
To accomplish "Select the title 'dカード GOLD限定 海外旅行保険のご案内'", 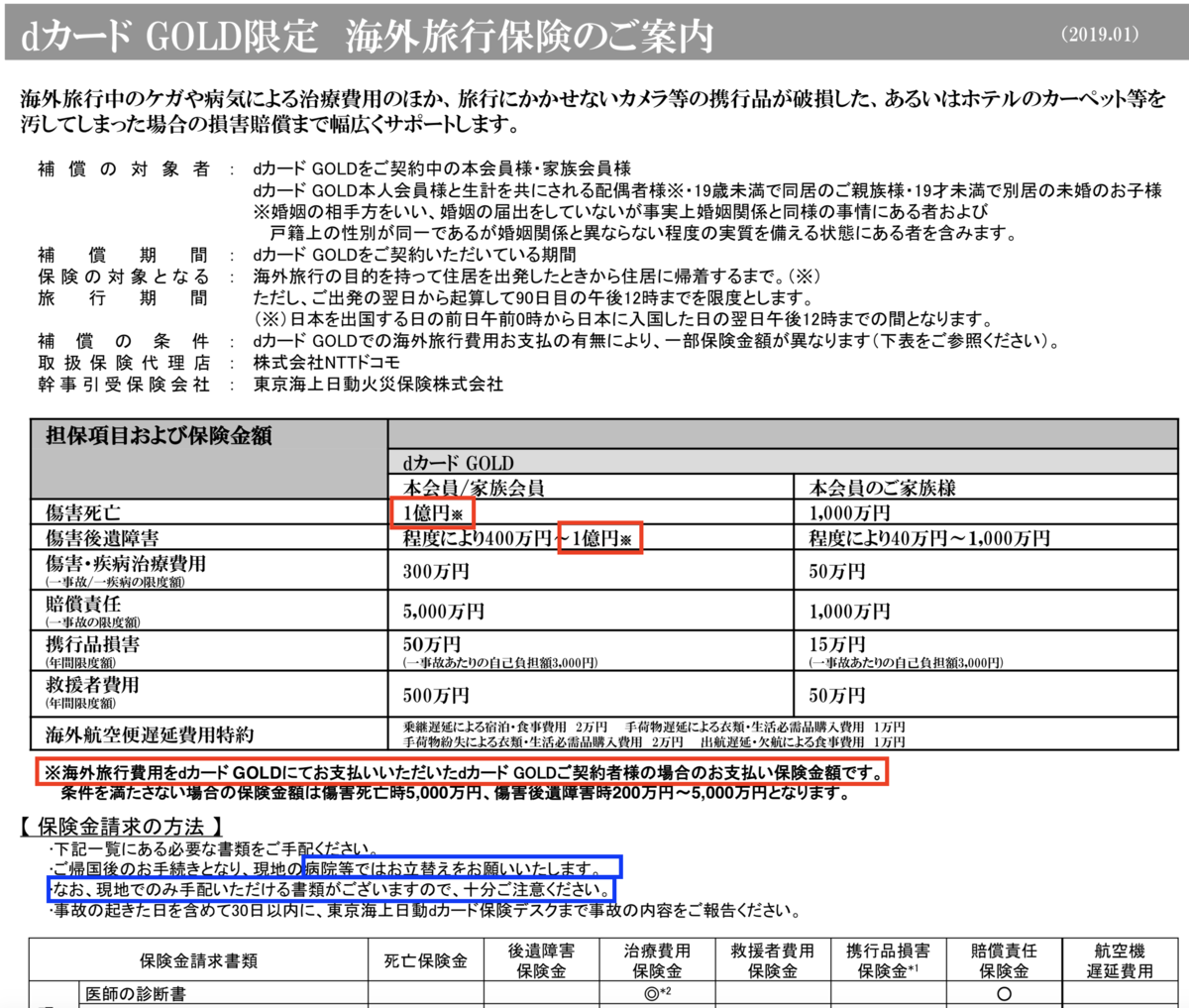I will (367, 36).
